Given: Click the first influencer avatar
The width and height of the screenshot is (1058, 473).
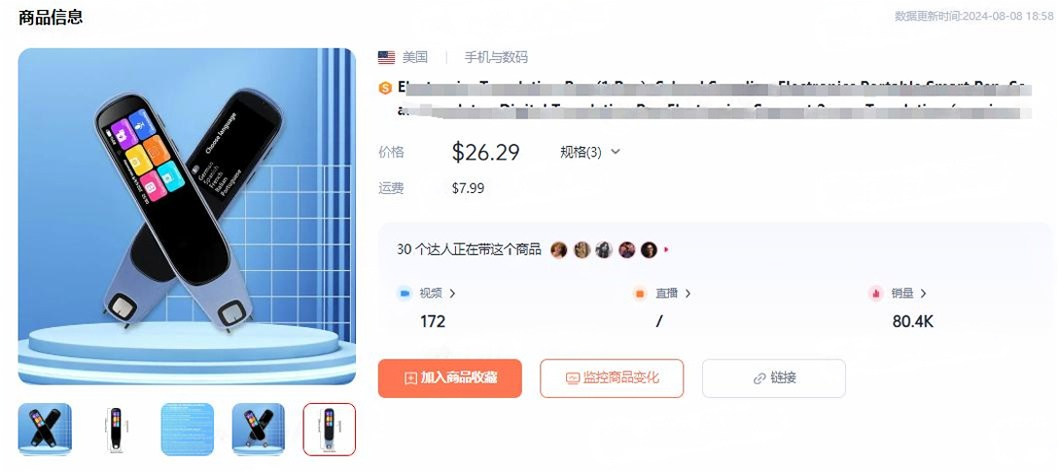Looking at the screenshot, I should (x=559, y=250).
